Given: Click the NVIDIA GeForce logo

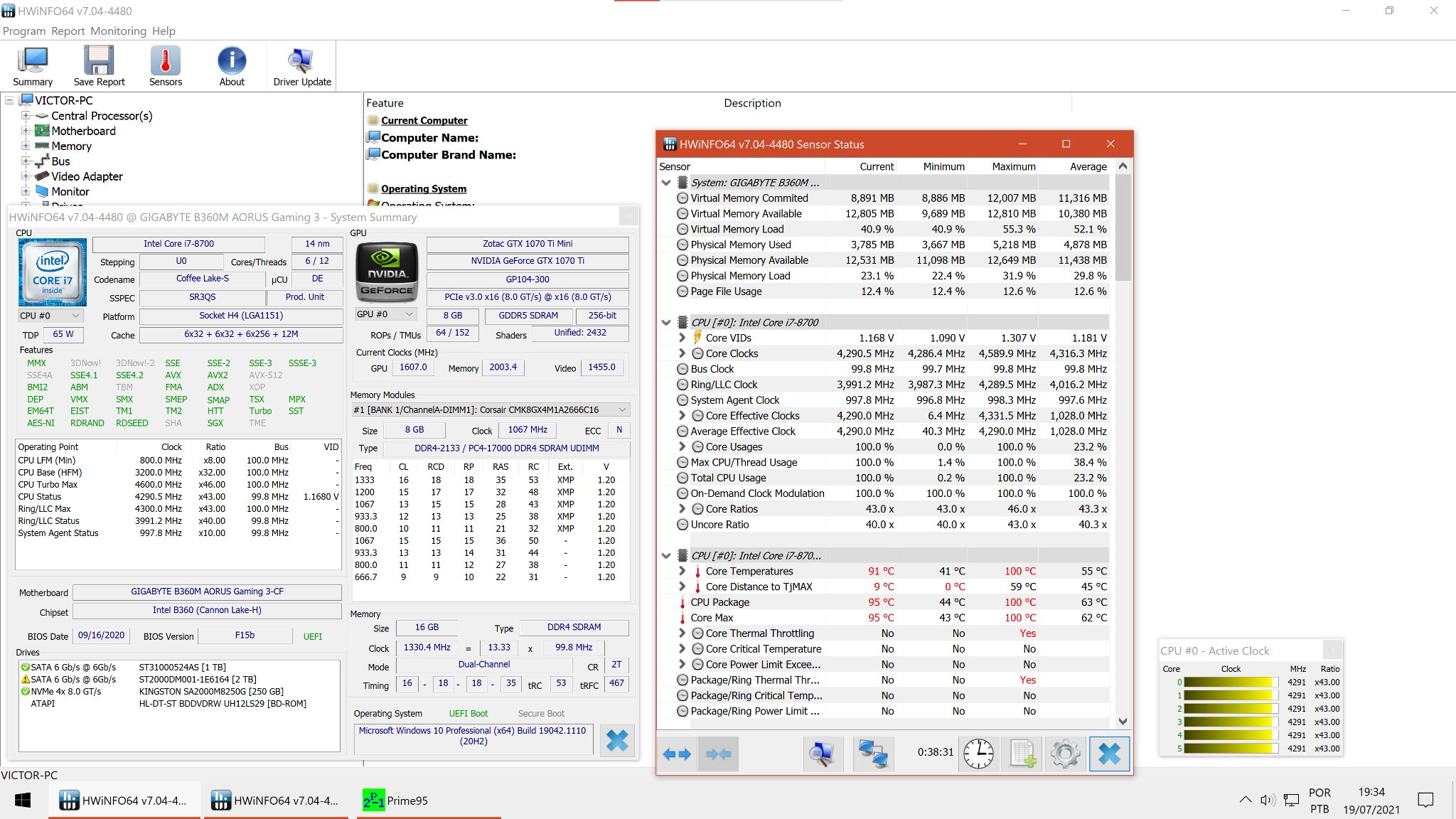Looking at the screenshot, I should [387, 272].
